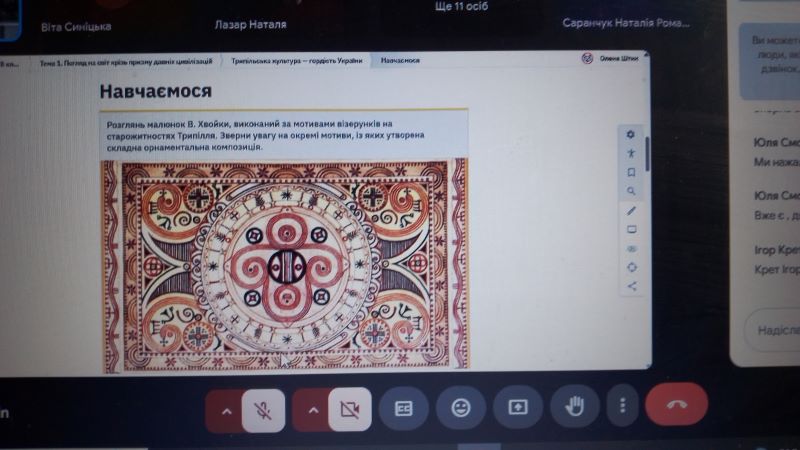Expand video settings chevron beside camera
Screen dimensions: 800x450
click(313, 410)
